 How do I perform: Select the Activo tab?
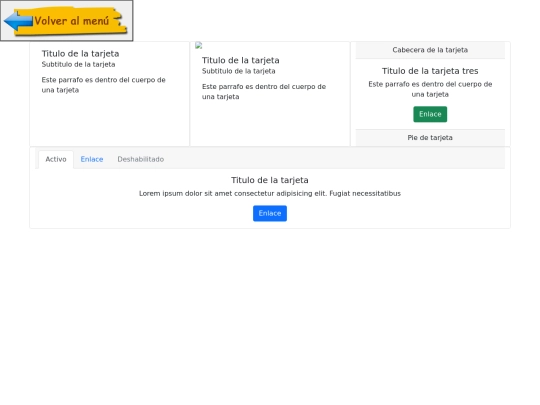tap(56, 159)
